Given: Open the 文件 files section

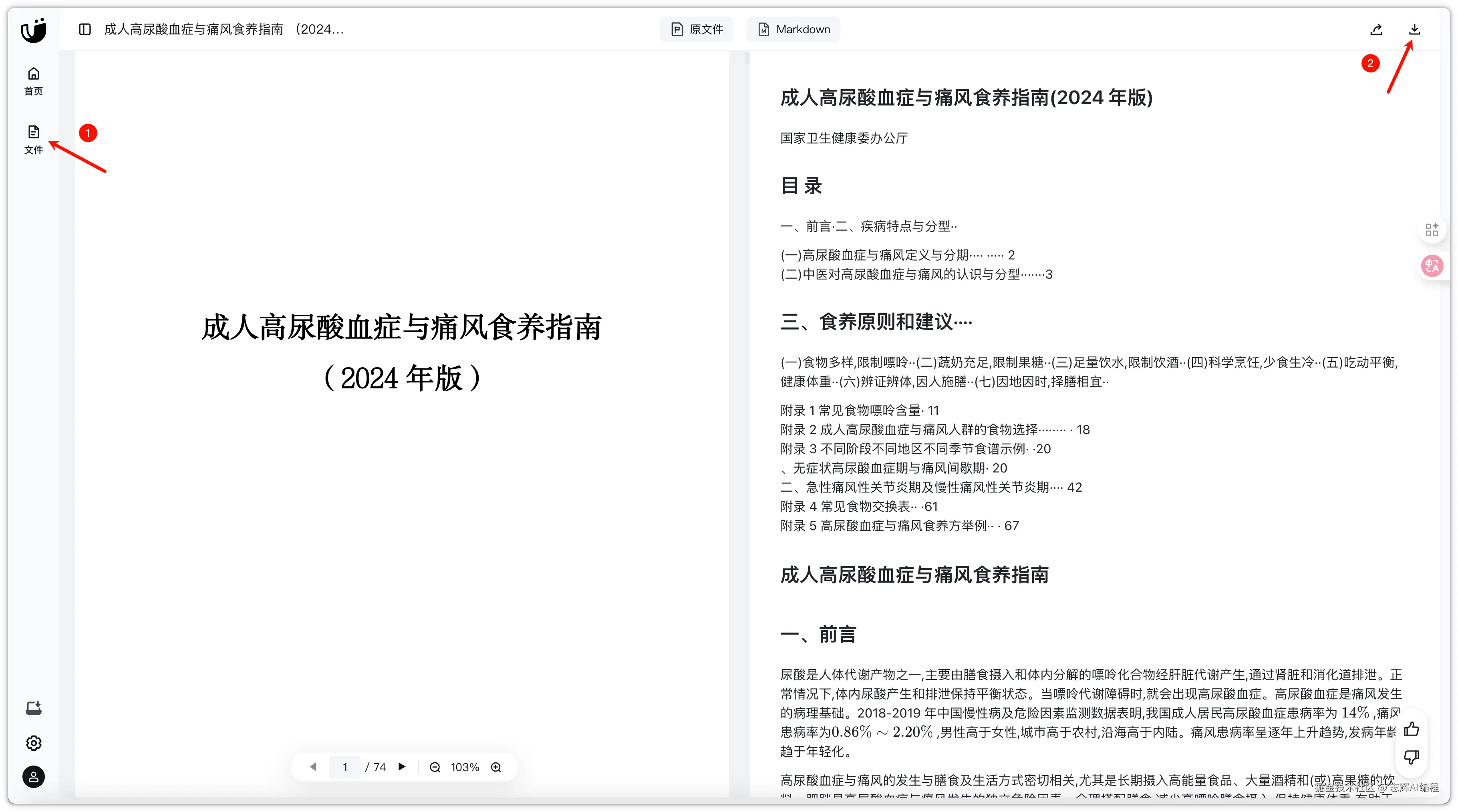Looking at the screenshot, I should click(33, 139).
